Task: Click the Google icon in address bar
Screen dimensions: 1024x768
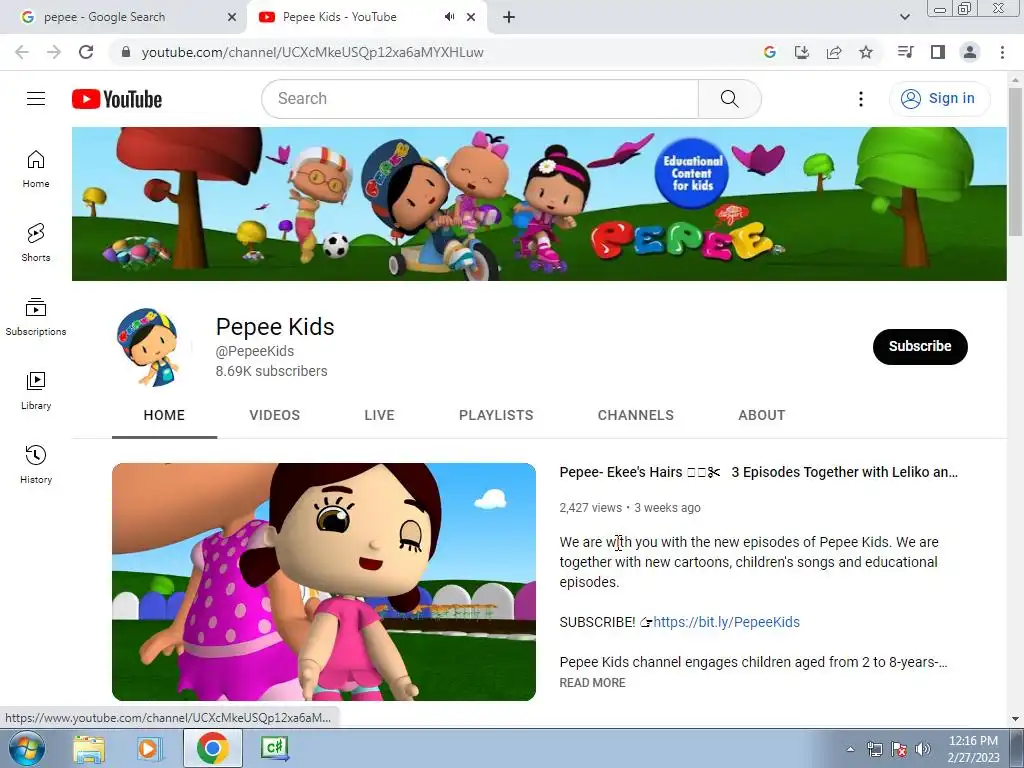Action: [770, 52]
